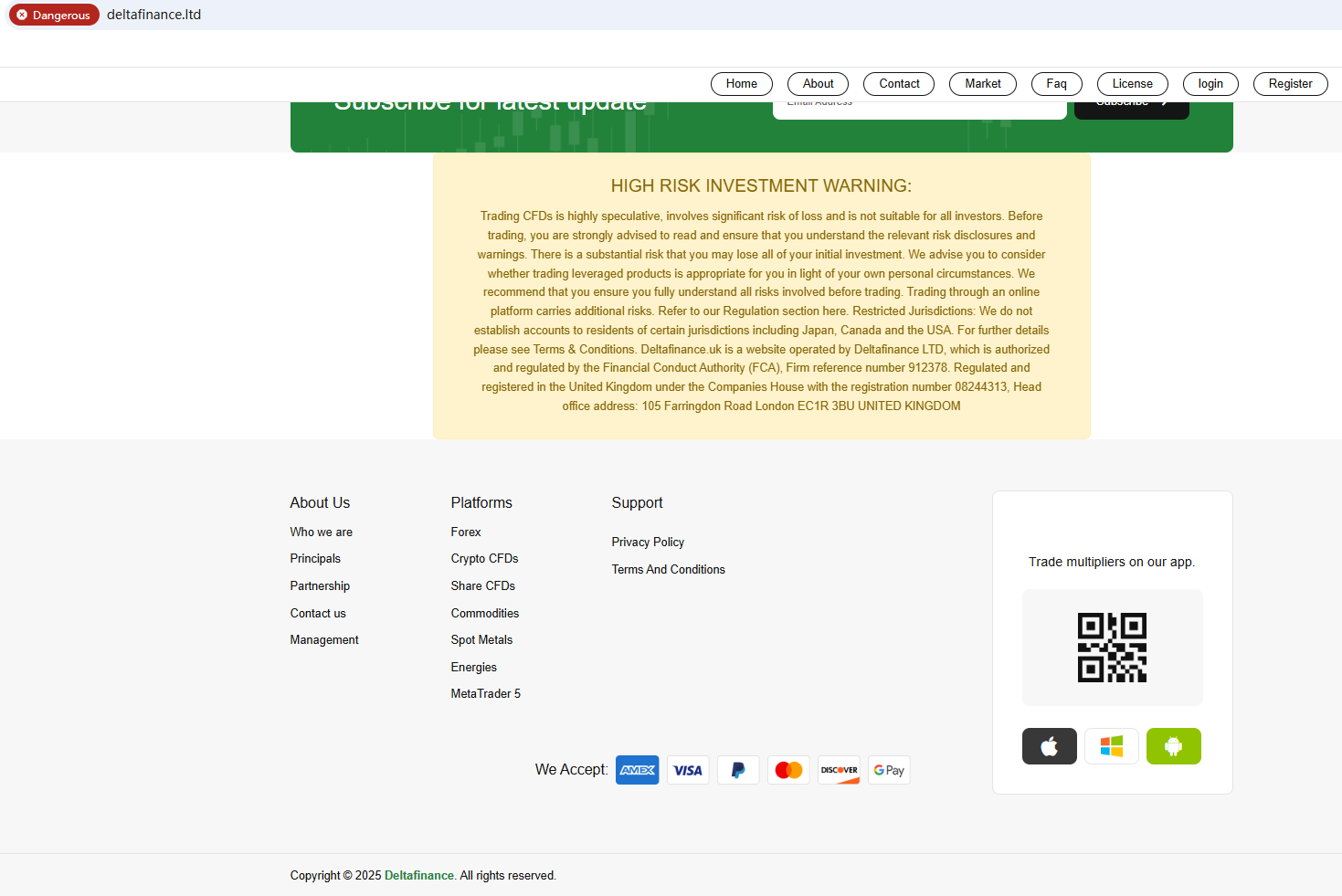Click the PayPal payment icon
This screenshot has width=1342, height=896.
tap(737, 770)
